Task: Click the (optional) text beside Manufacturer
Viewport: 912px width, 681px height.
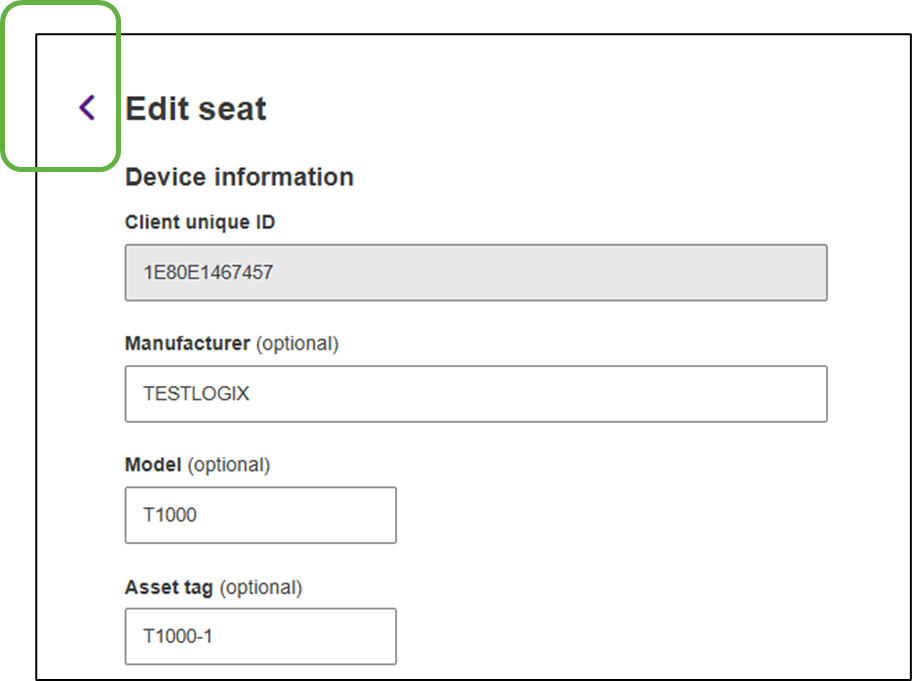Action: click(297, 343)
